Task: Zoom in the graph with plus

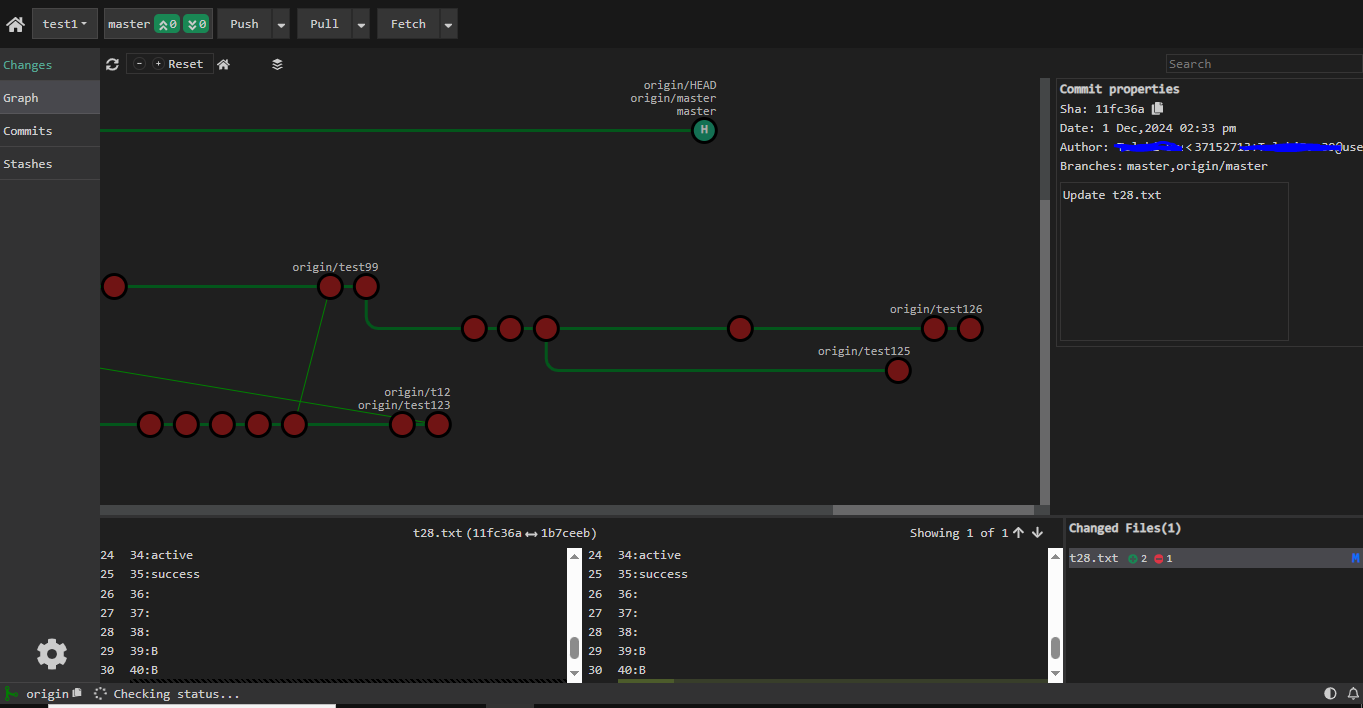Action: [x=158, y=64]
